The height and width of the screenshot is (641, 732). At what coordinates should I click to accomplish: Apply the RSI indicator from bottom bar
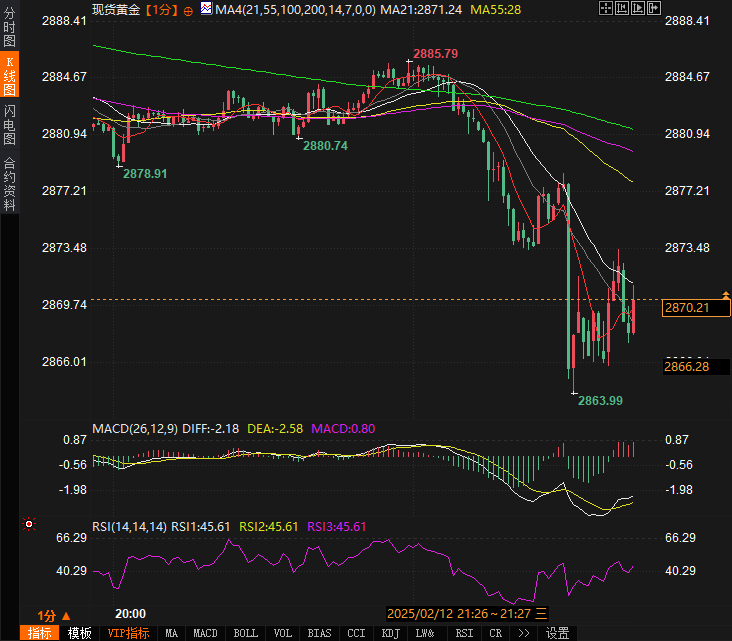[x=464, y=633]
